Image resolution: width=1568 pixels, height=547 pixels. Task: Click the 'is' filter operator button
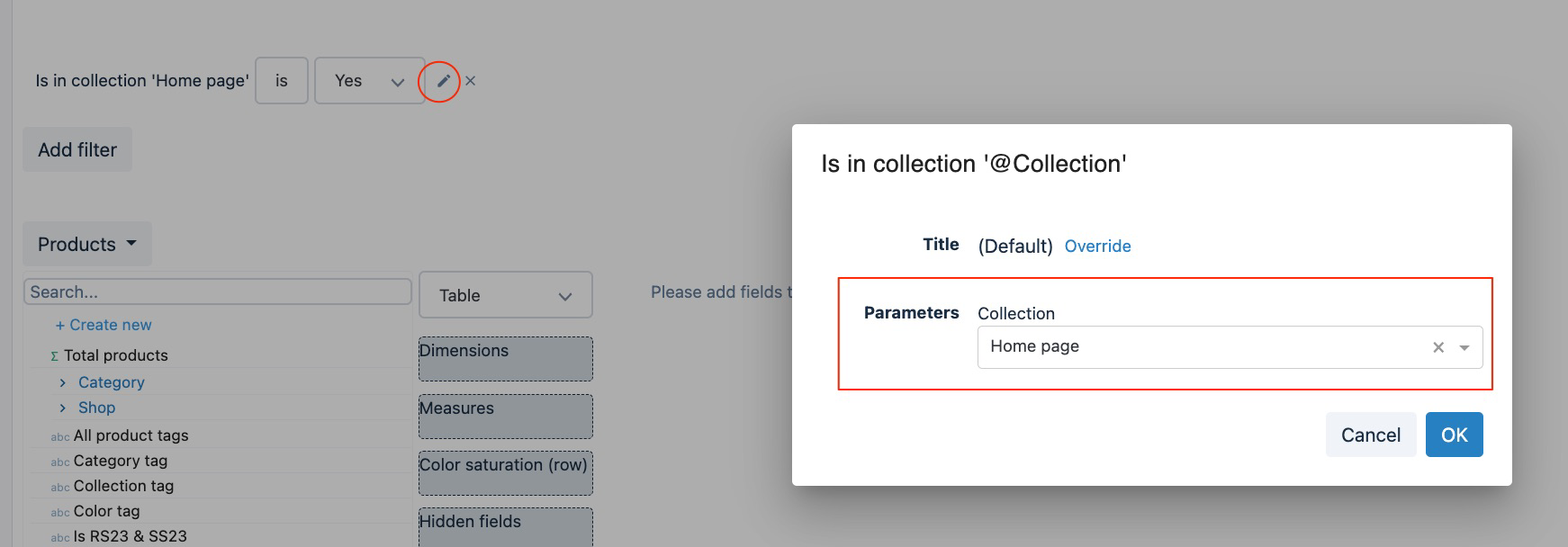coord(282,81)
